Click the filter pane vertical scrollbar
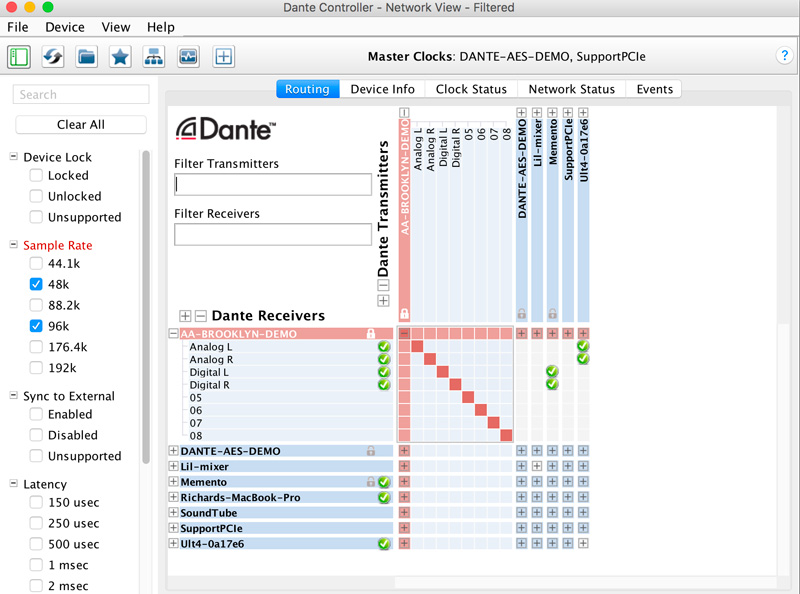Viewport: 800px width, 594px height. [146, 306]
